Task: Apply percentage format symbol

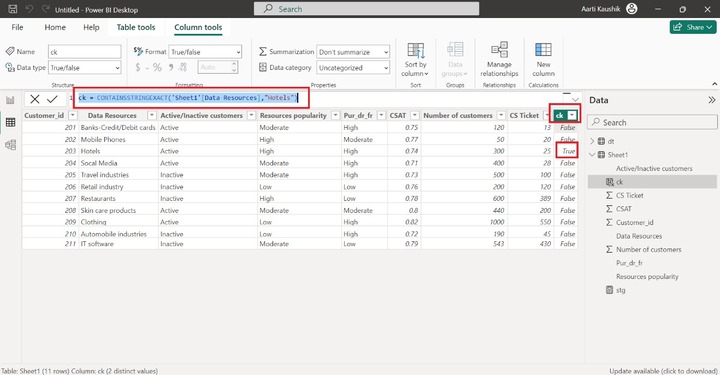Action: (x=157, y=67)
